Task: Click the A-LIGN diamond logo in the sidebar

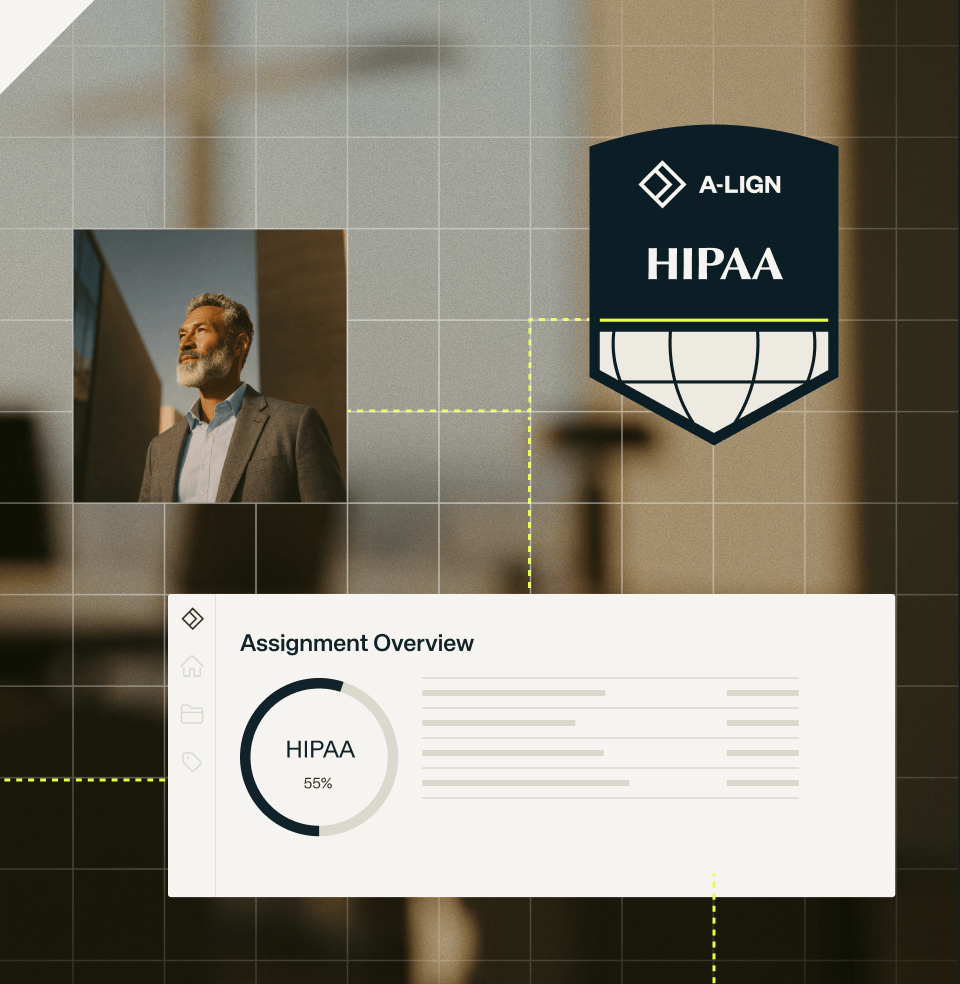Action: pos(193,619)
